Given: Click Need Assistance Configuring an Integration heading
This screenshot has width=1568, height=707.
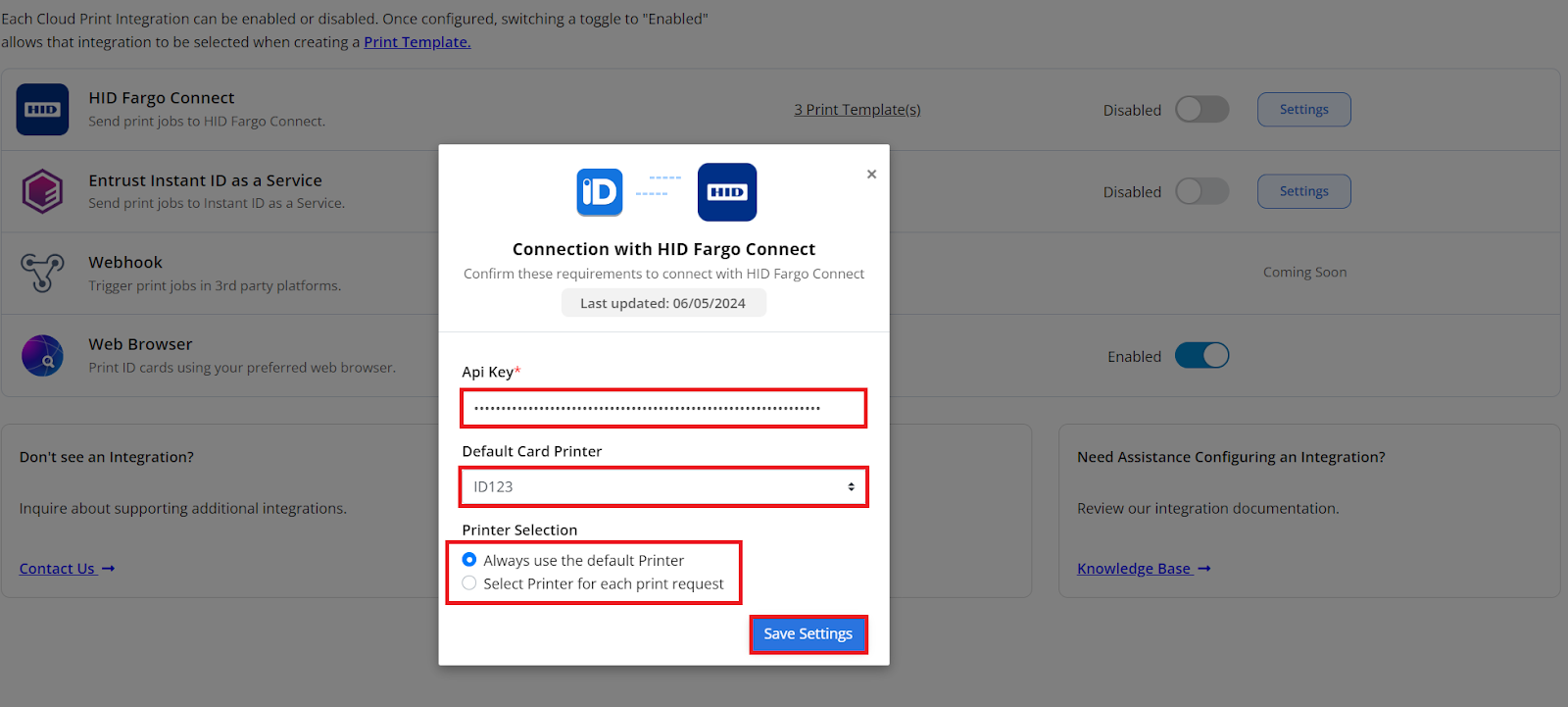Looking at the screenshot, I should click(1231, 457).
